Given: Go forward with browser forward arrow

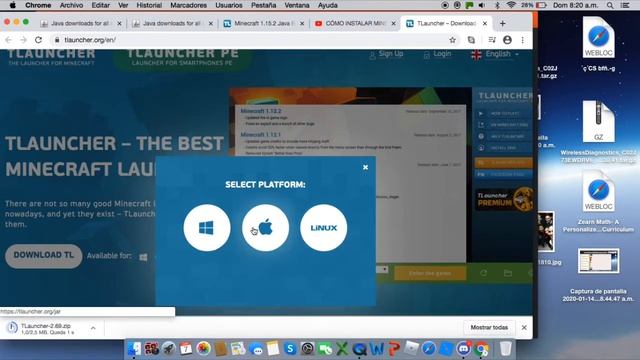Looking at the screenshot, I should pos(23,40).
